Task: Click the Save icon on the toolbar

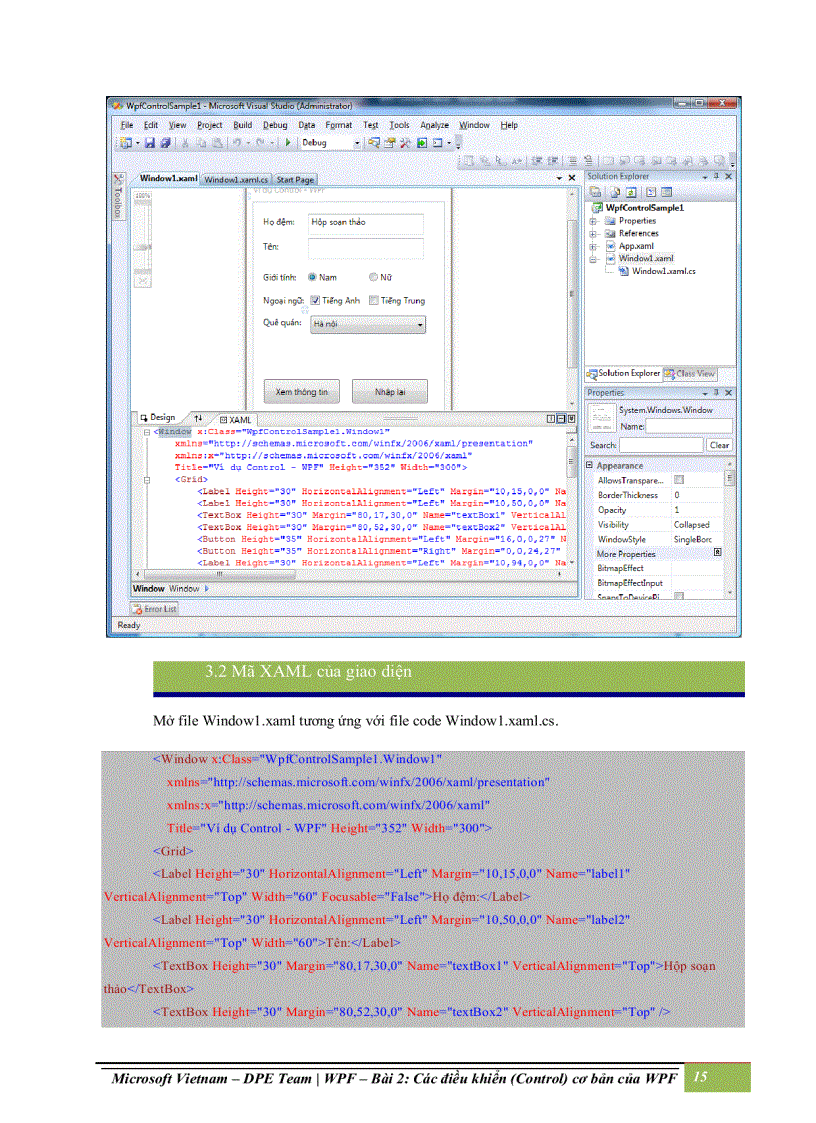Action: click(x=150, y=142)
